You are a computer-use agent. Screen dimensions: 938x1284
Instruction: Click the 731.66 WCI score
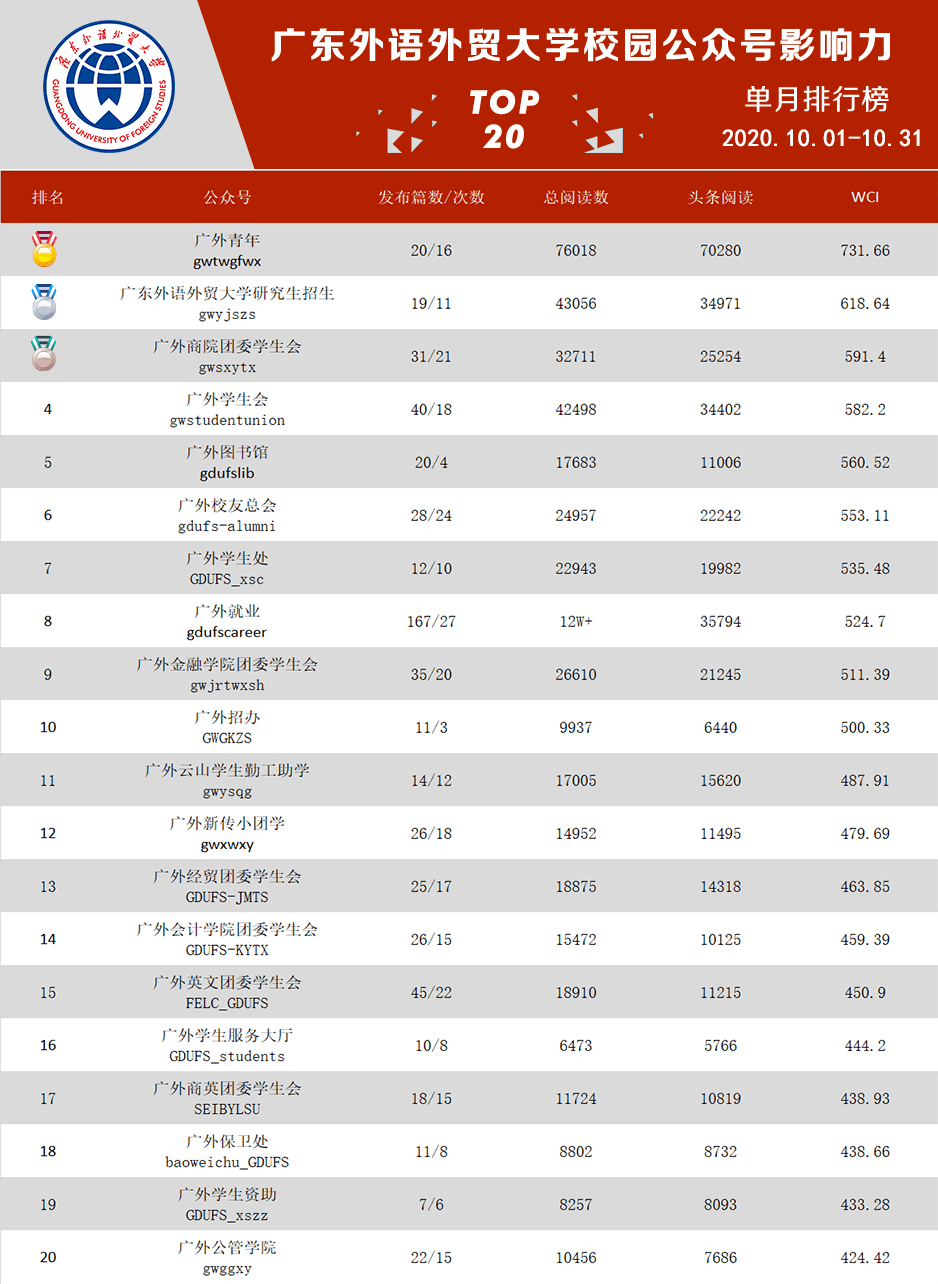point(865,250)
